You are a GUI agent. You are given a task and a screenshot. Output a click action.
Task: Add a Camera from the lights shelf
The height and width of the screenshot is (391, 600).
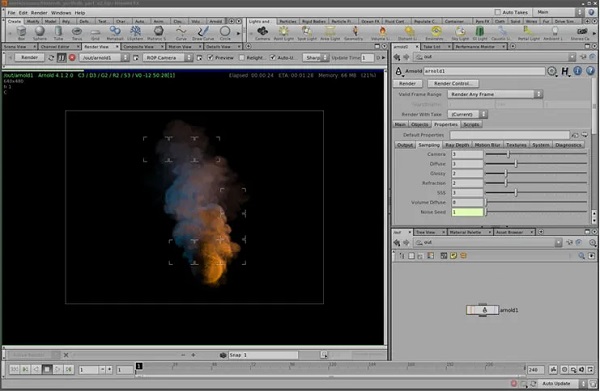point(262,33)
